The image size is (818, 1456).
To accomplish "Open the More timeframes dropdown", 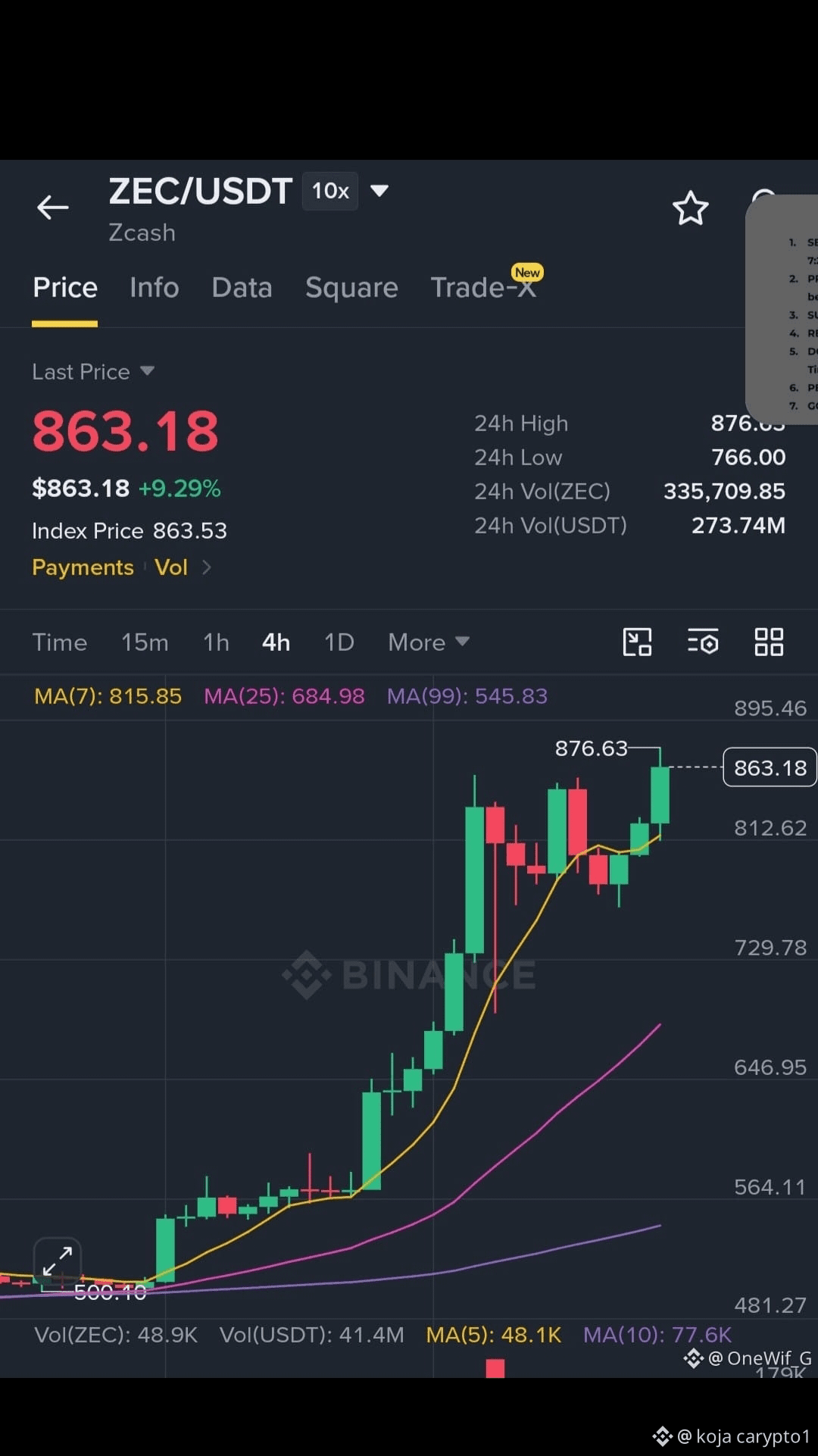I will [429, 642].
